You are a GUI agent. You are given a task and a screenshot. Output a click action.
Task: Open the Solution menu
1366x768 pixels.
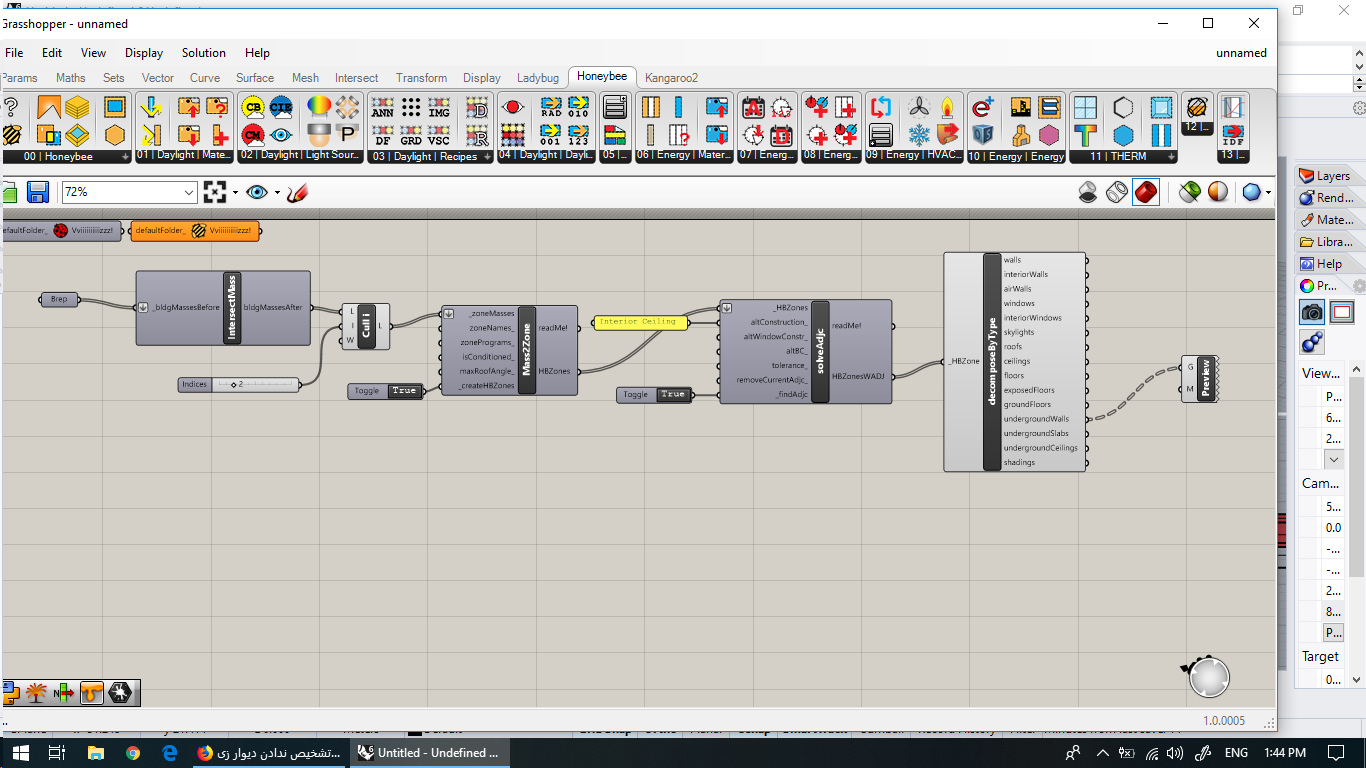204,53
